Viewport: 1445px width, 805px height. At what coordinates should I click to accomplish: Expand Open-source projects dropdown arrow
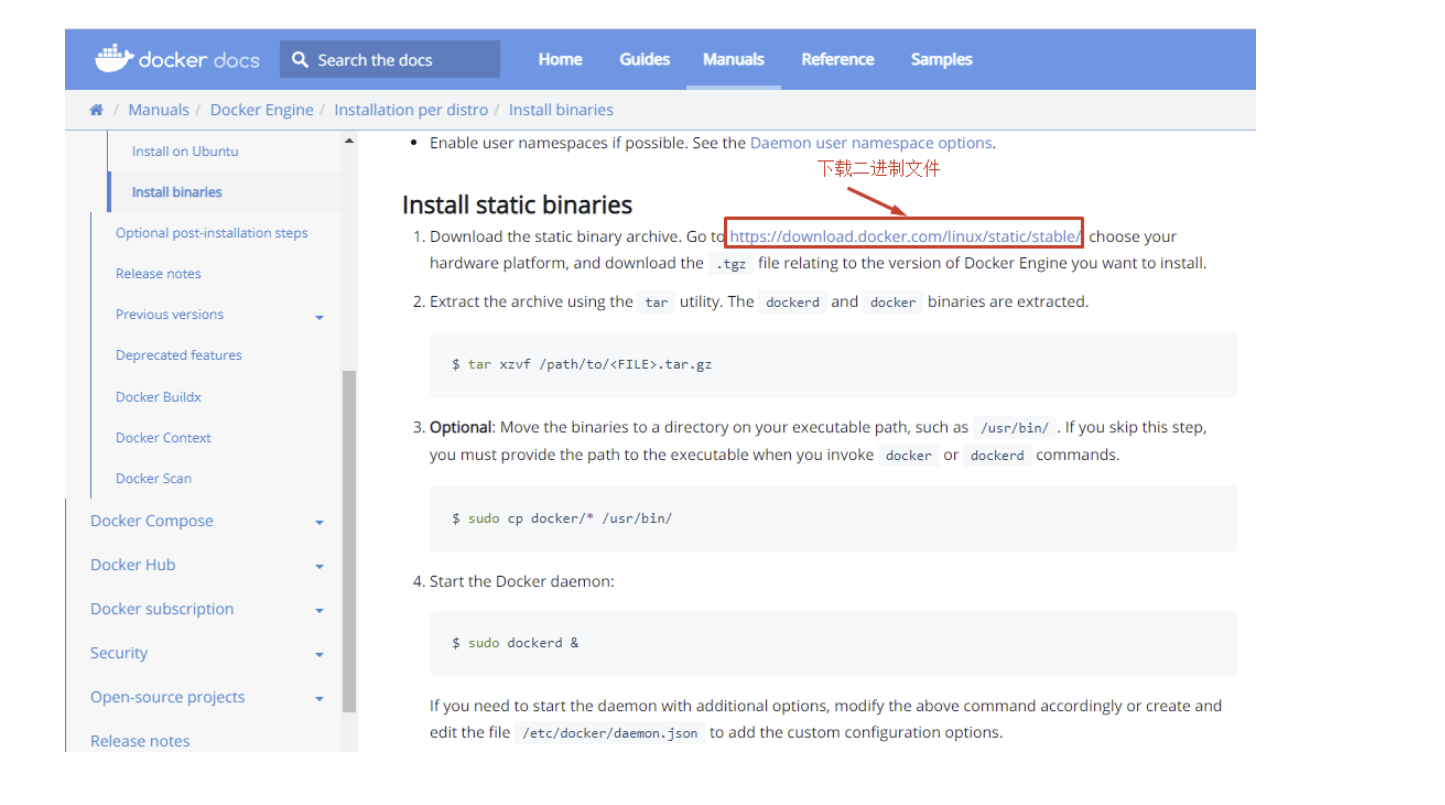click(x=319, y=698)
